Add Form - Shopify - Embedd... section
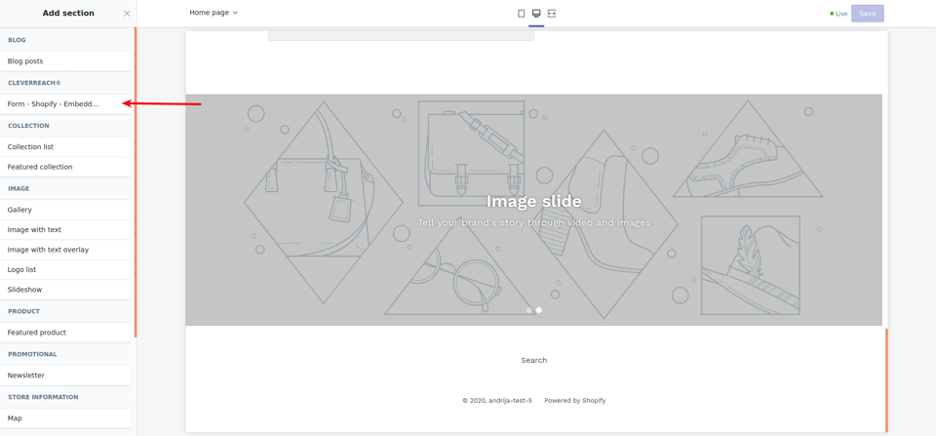The image size is (936, 436). [x=66, y=104]
